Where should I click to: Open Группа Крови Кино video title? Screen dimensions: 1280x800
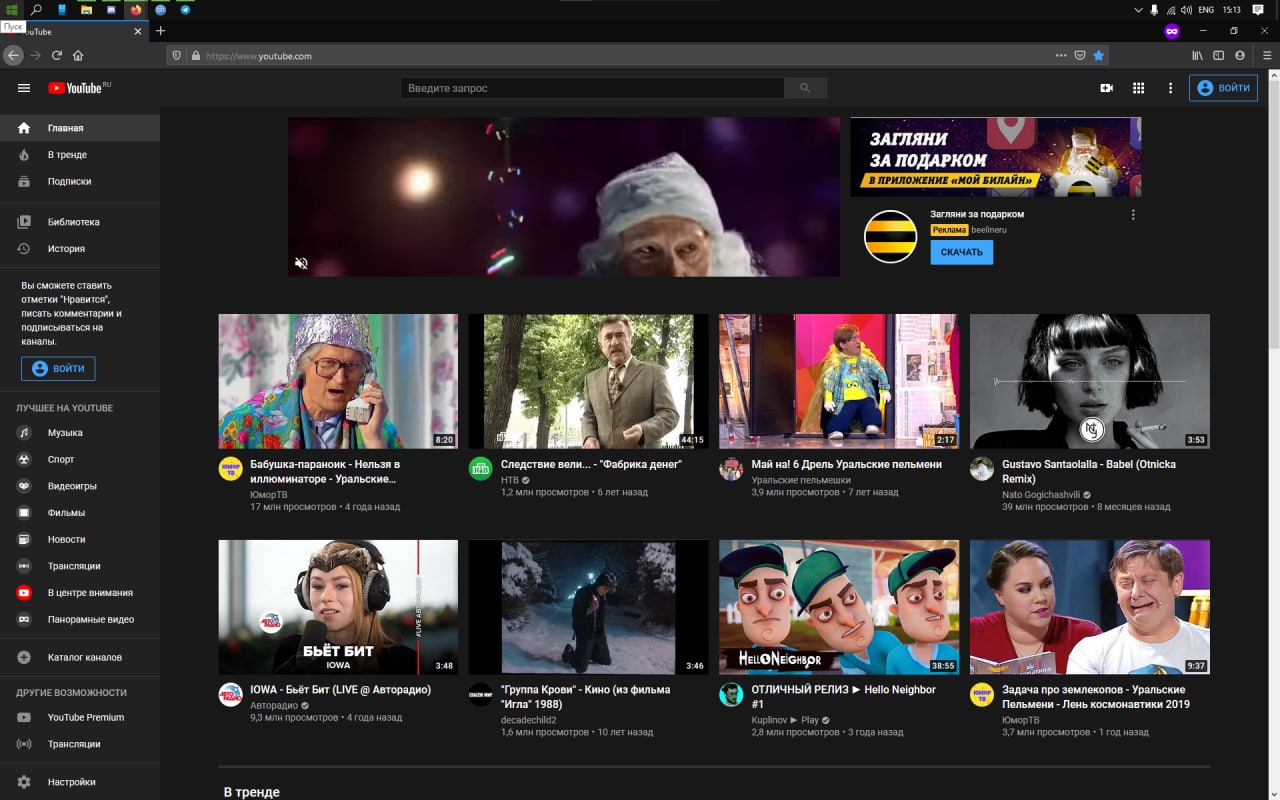pyautogui.click(x=585, y=696)
